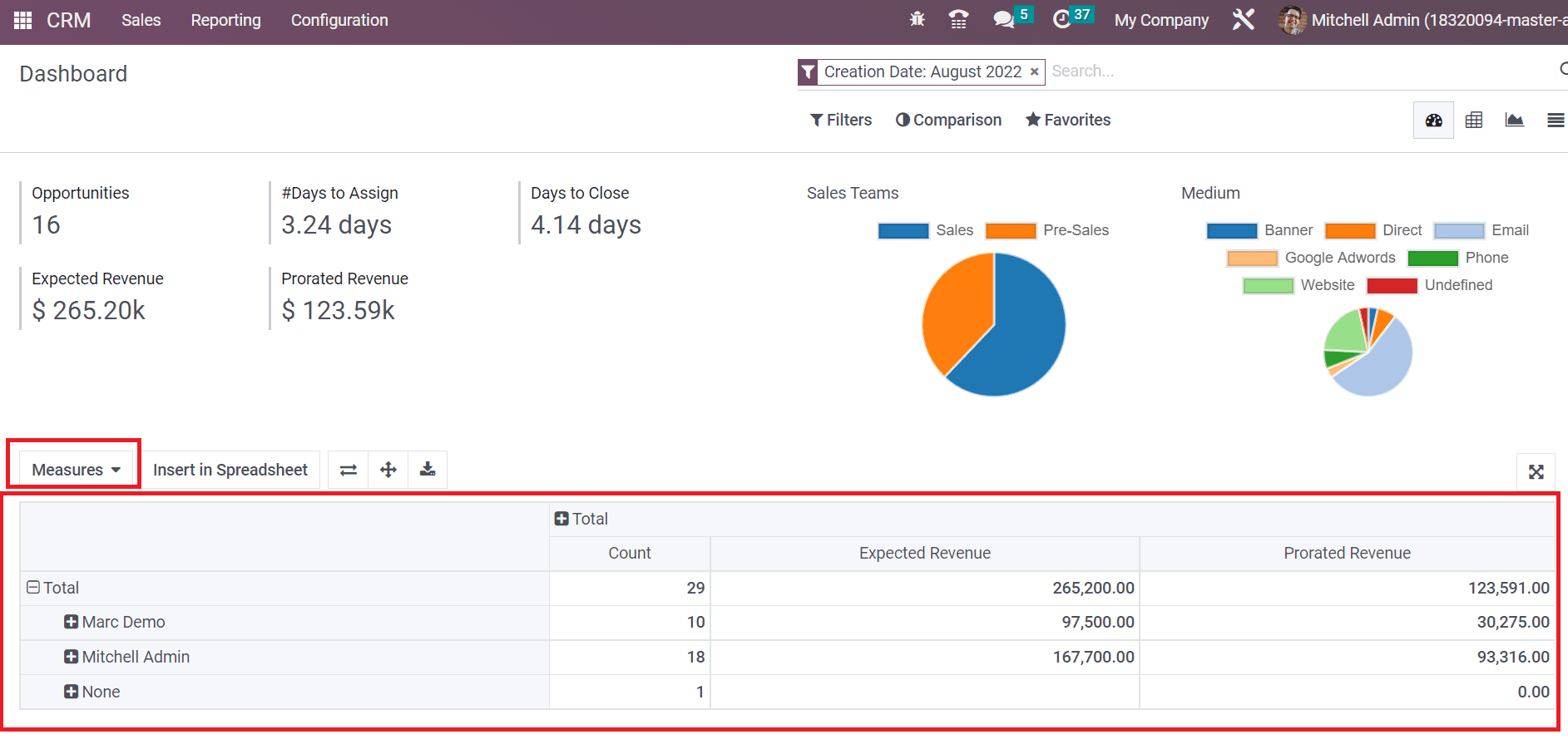Remove the Creation Date August 2022 filter
Image resolution: width=1568 pixels, height=749 pixels.
pos(1033,72)
